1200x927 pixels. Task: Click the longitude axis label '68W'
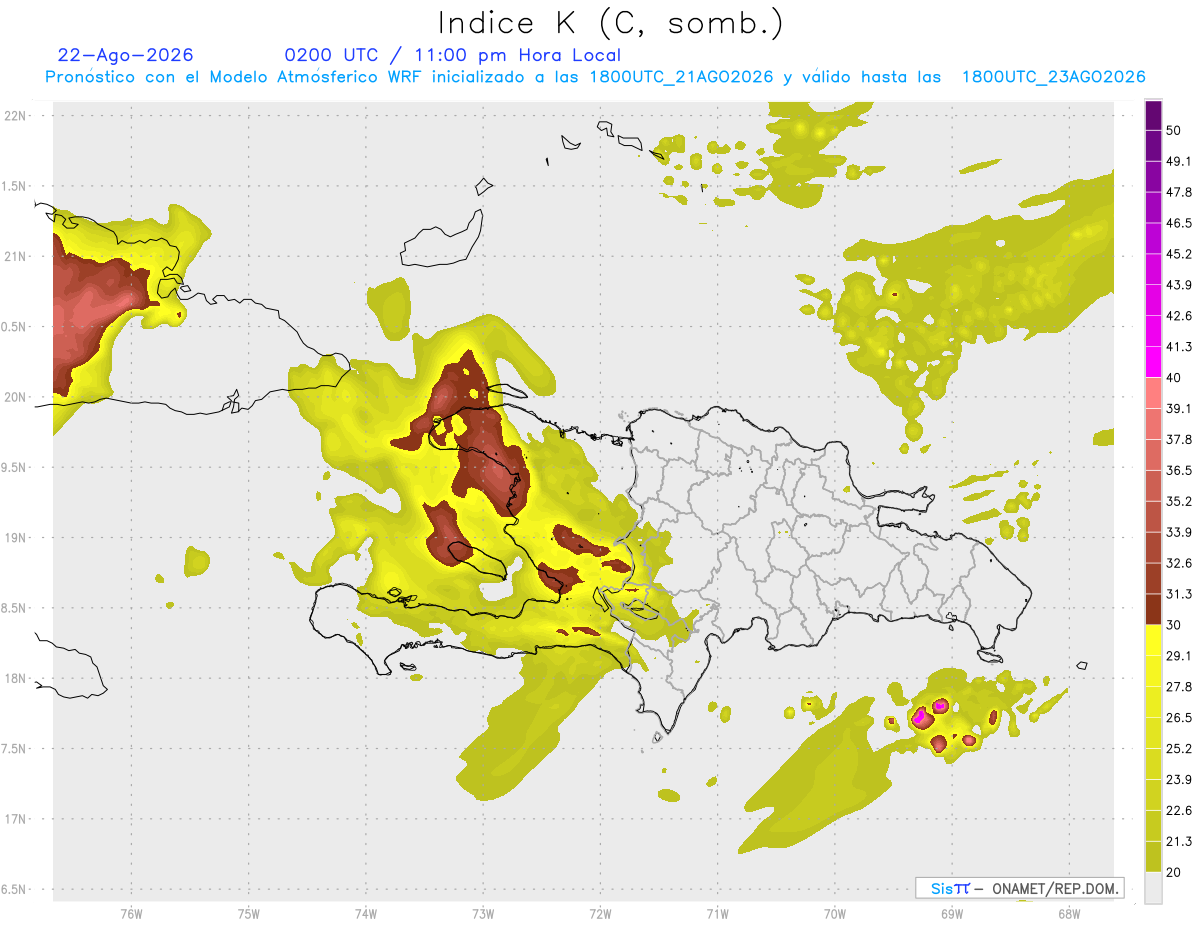[1069, 913]
